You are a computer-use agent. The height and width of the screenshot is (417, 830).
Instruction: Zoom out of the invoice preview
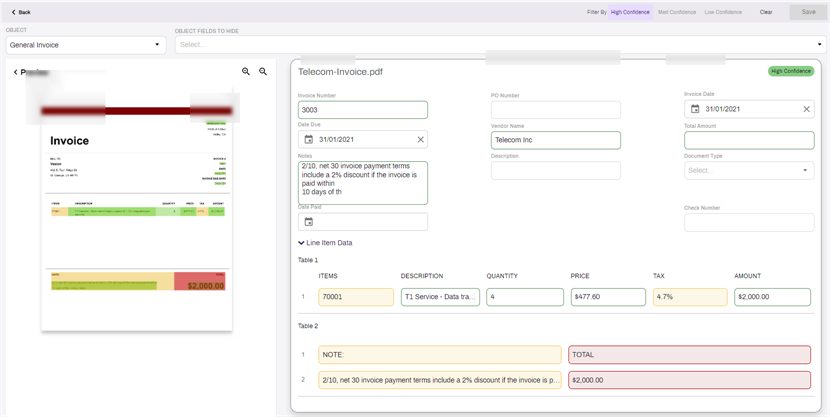point(263,71)
